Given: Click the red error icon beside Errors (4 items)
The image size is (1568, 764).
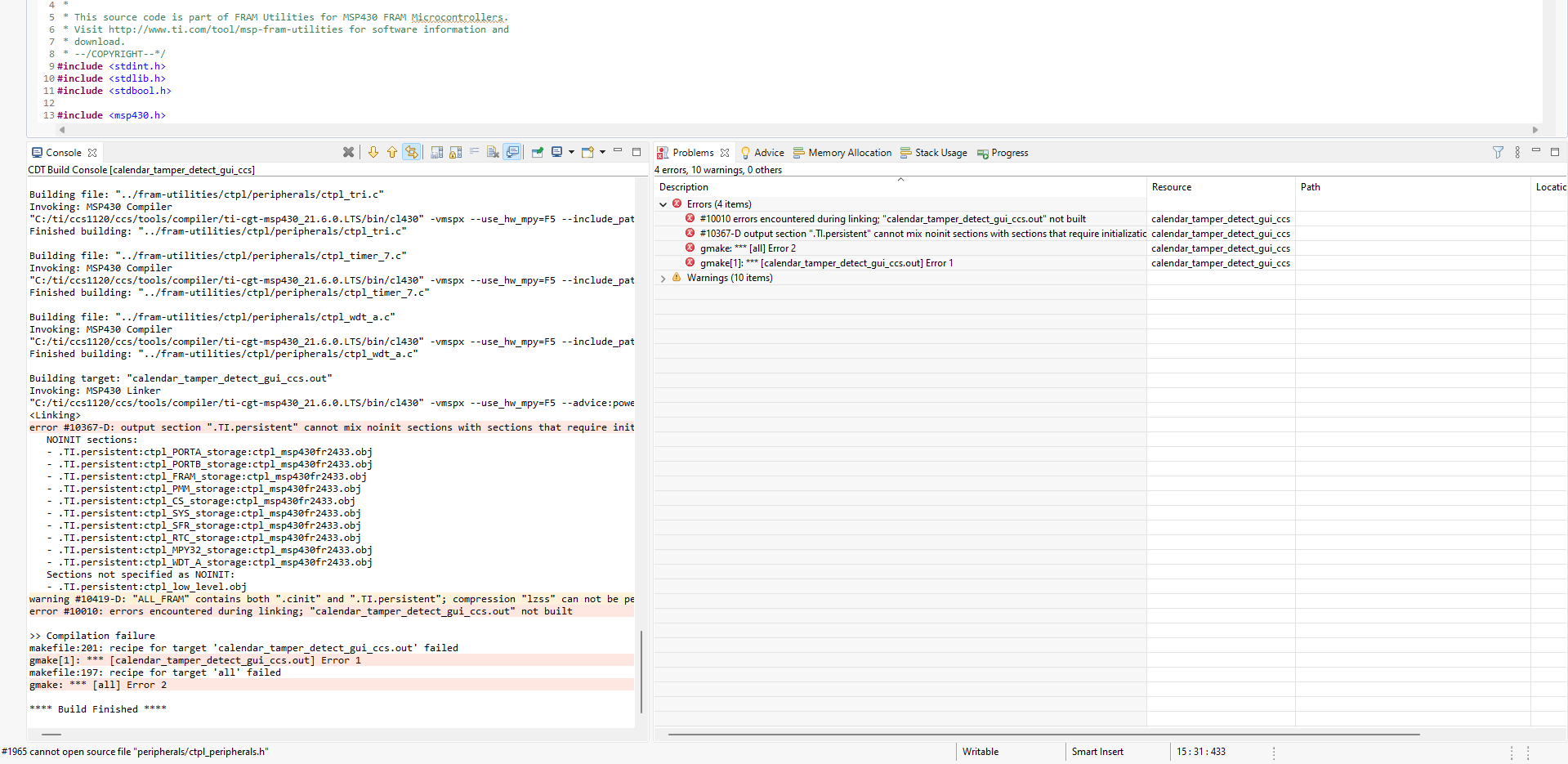Looking at the screenshot, I should click(x=677, y=203).
